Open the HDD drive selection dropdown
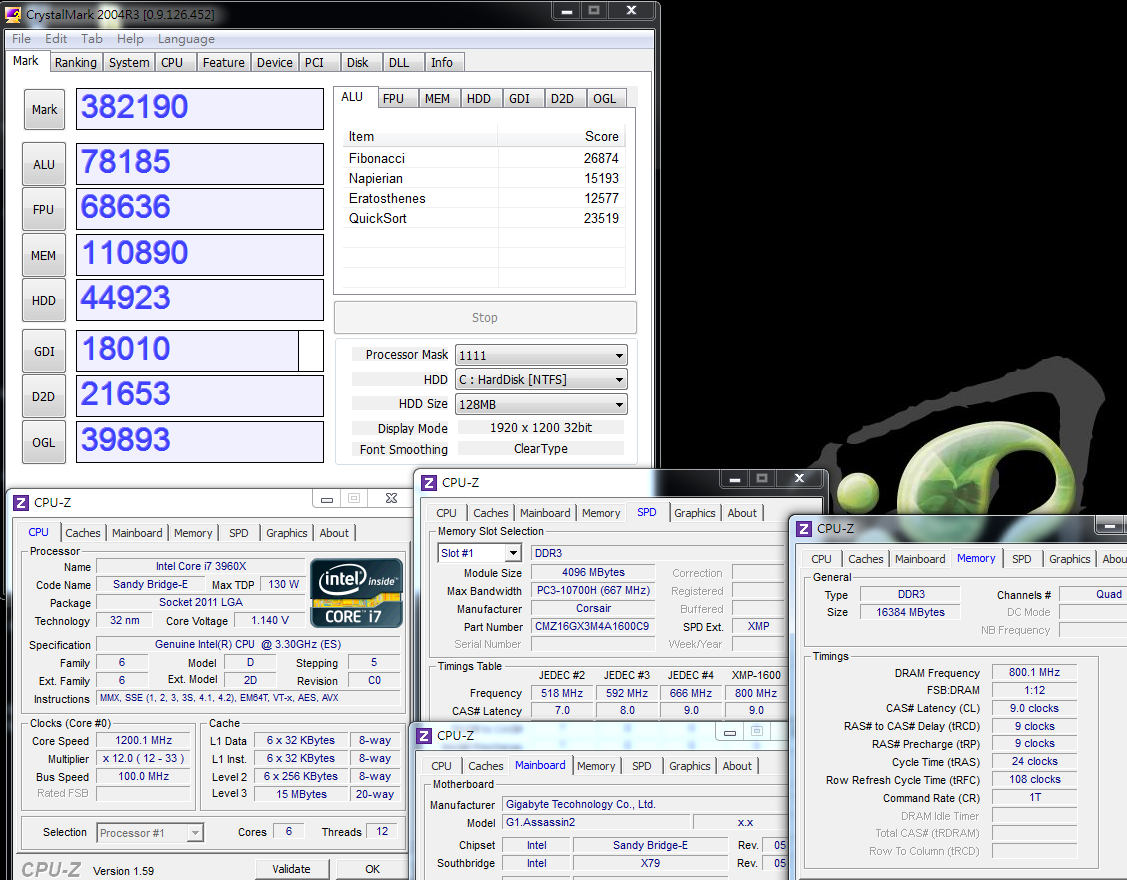The width and height of the screenshot is (1127, 880). coord(541,380)
